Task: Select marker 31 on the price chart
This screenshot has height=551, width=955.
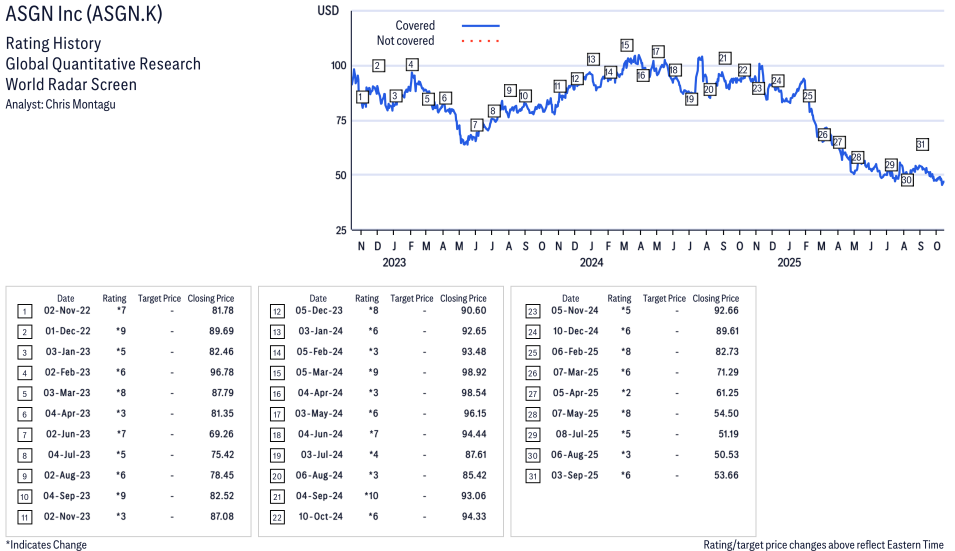Action: click(922, 144)
